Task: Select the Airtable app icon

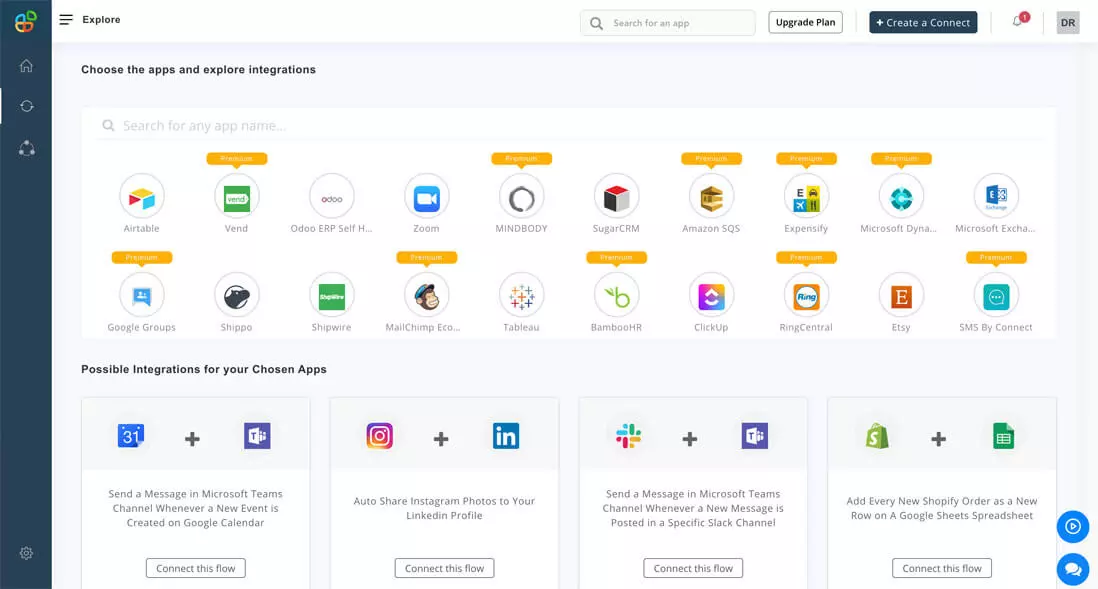Action: [141, 196]
